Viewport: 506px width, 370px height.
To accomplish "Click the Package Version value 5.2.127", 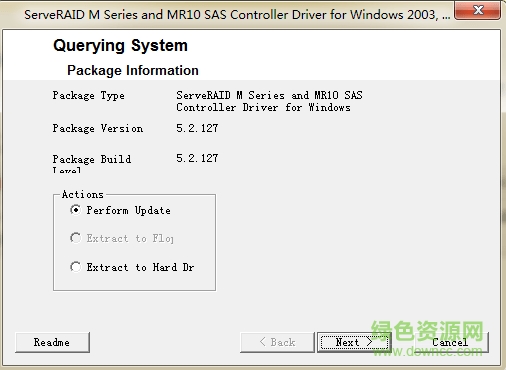I will [197, 128].
